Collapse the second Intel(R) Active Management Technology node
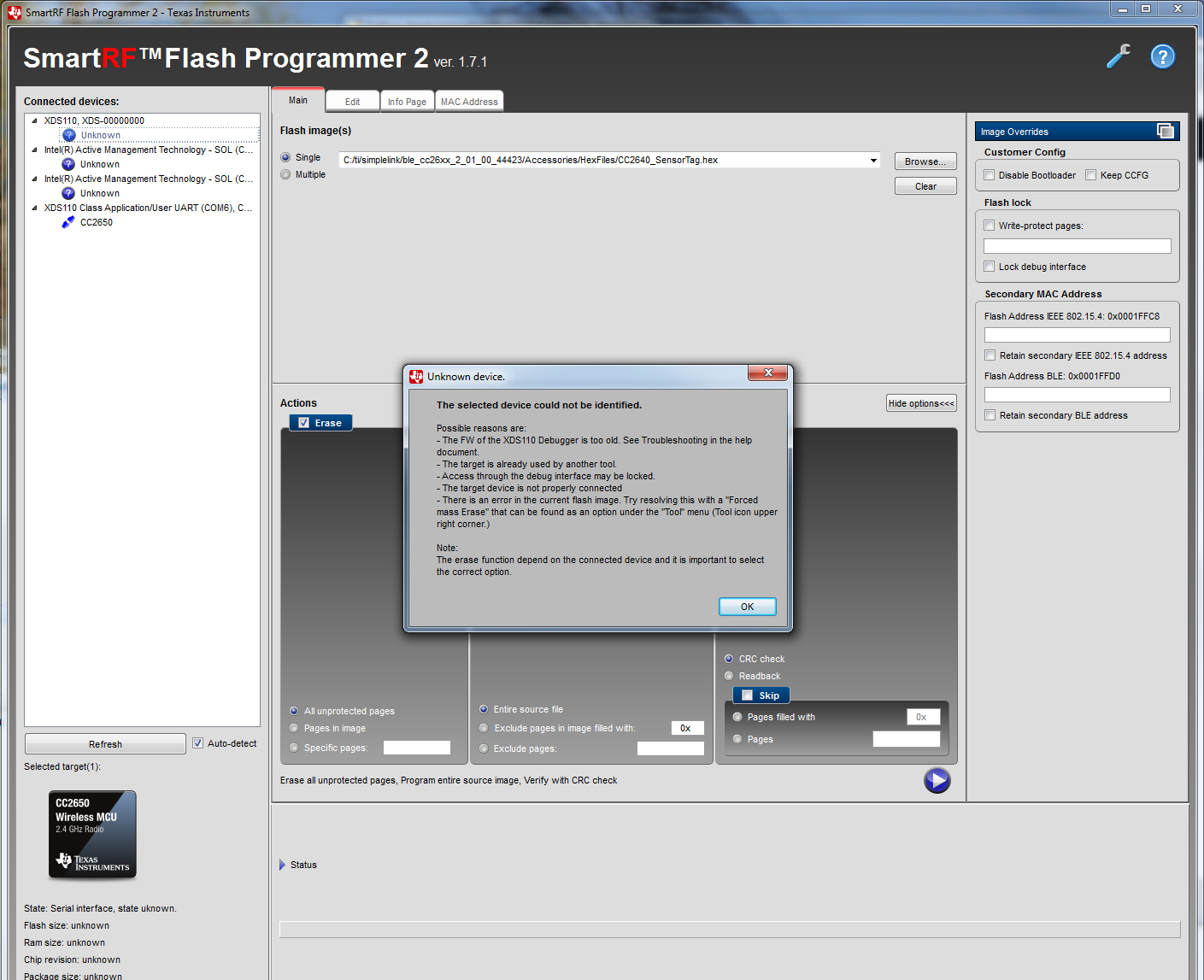 (x=34, y=179)
